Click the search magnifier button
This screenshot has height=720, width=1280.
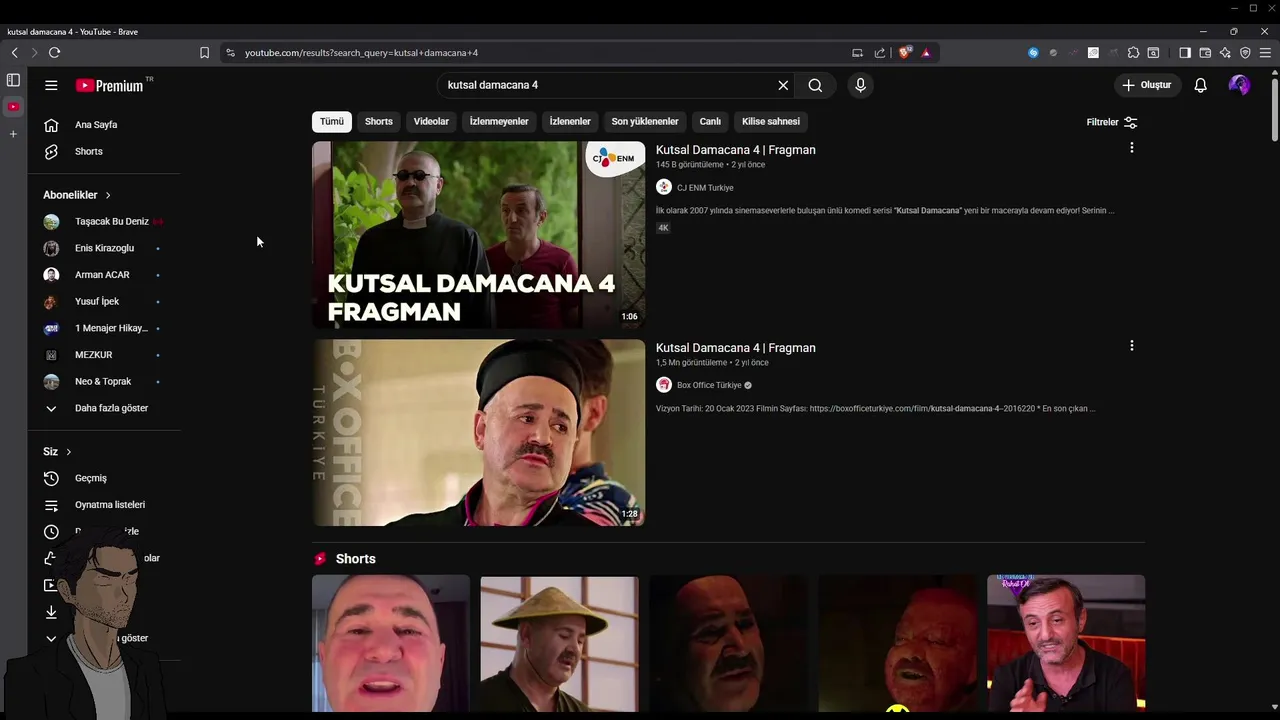point(815,85)
